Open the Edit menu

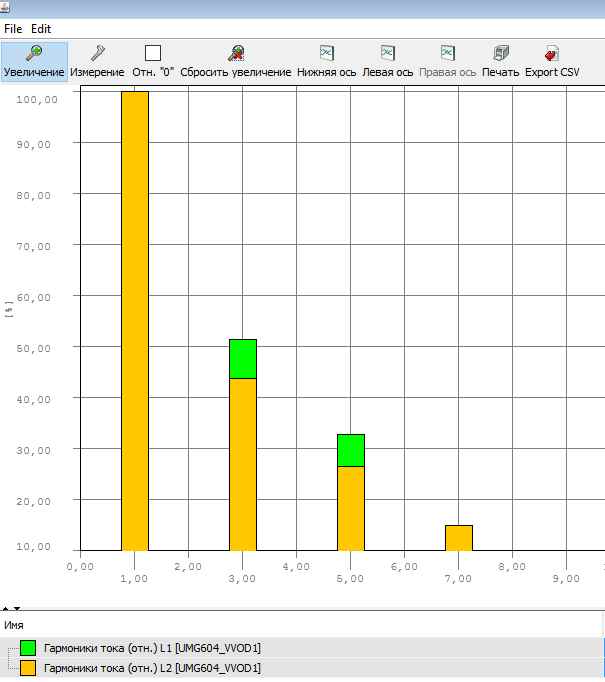pos(41,29)
